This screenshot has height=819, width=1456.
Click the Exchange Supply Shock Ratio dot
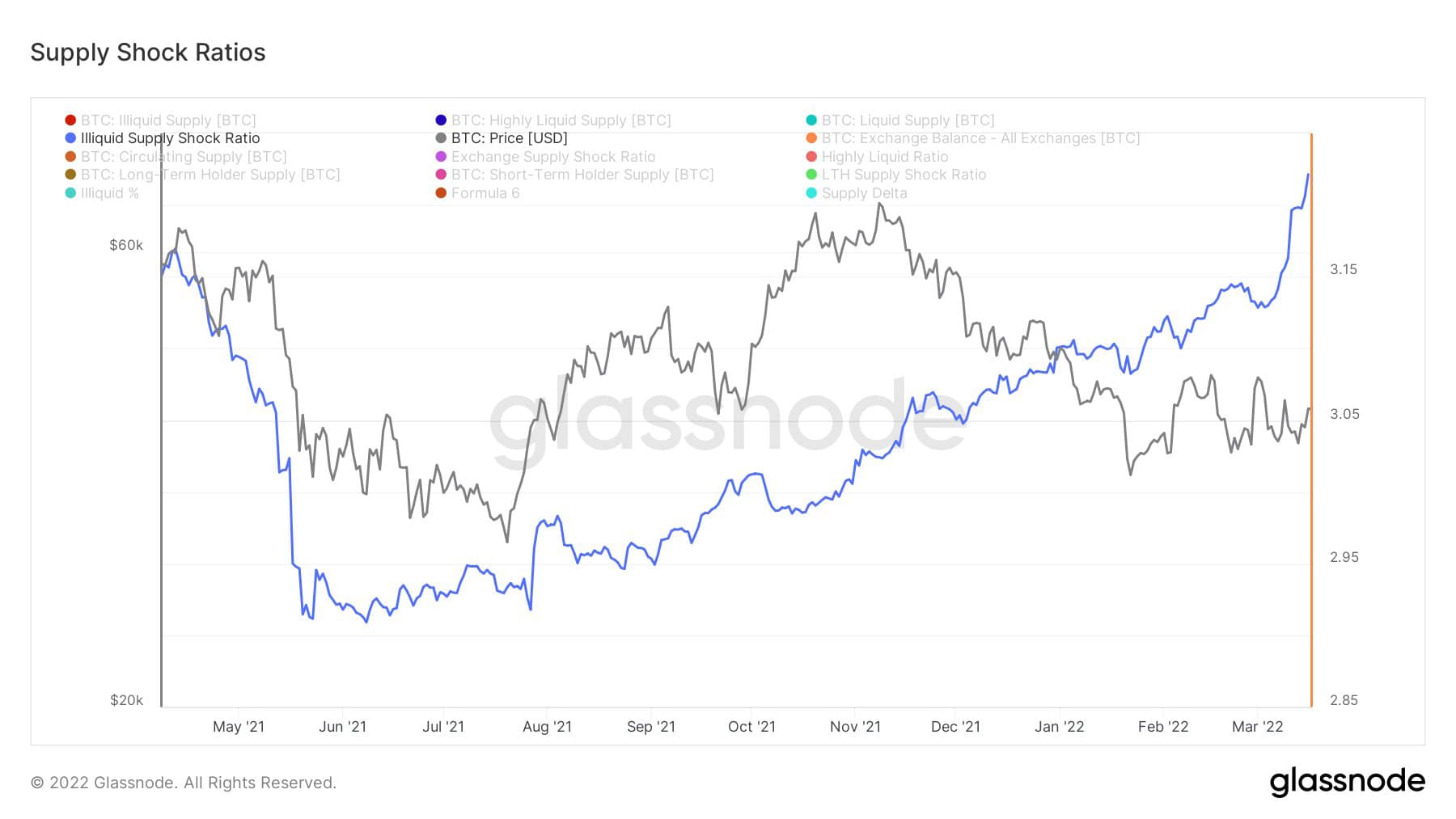(441, 157)
